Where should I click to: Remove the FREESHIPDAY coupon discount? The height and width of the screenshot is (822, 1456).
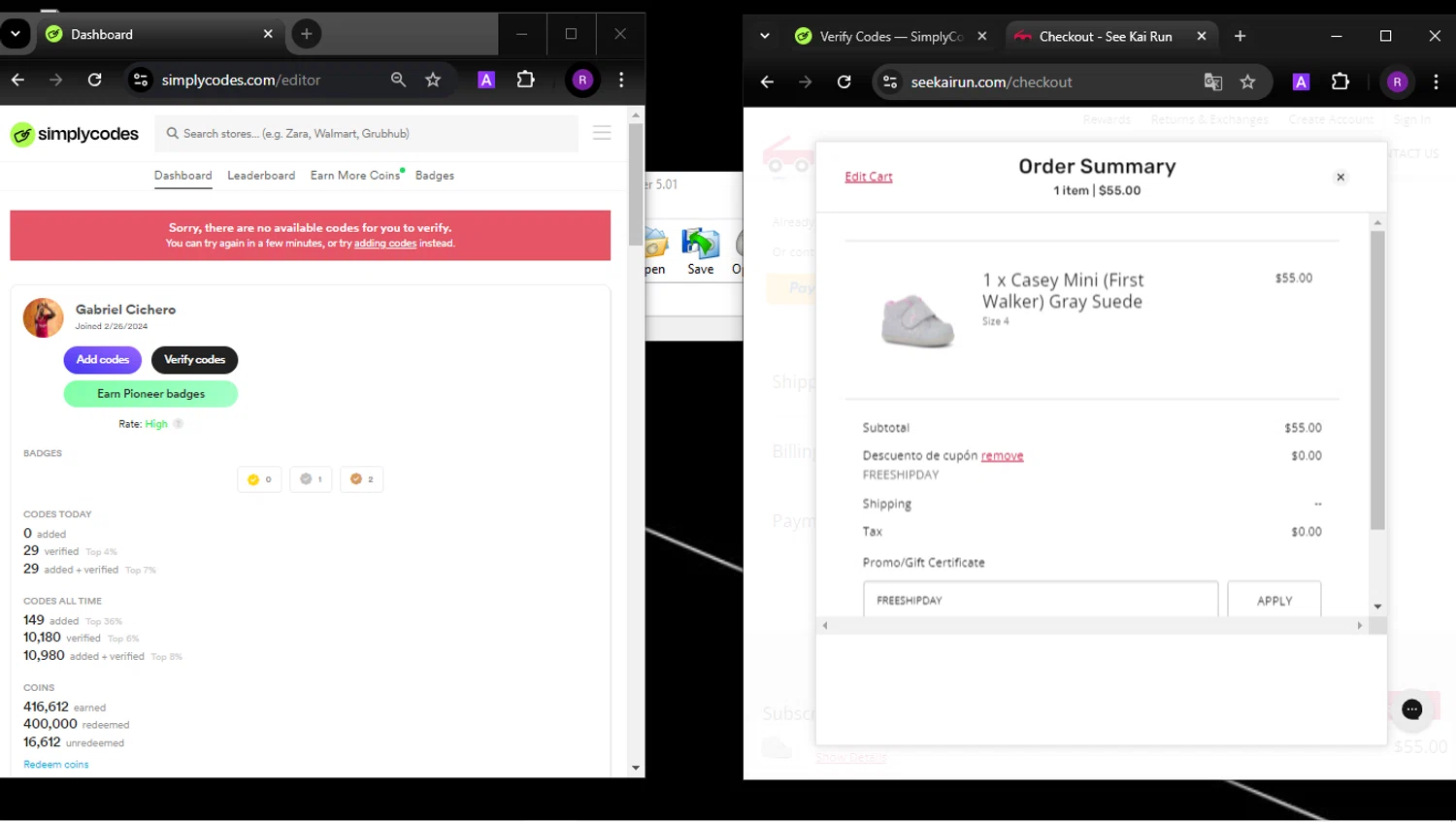(x=1002, y=456)
